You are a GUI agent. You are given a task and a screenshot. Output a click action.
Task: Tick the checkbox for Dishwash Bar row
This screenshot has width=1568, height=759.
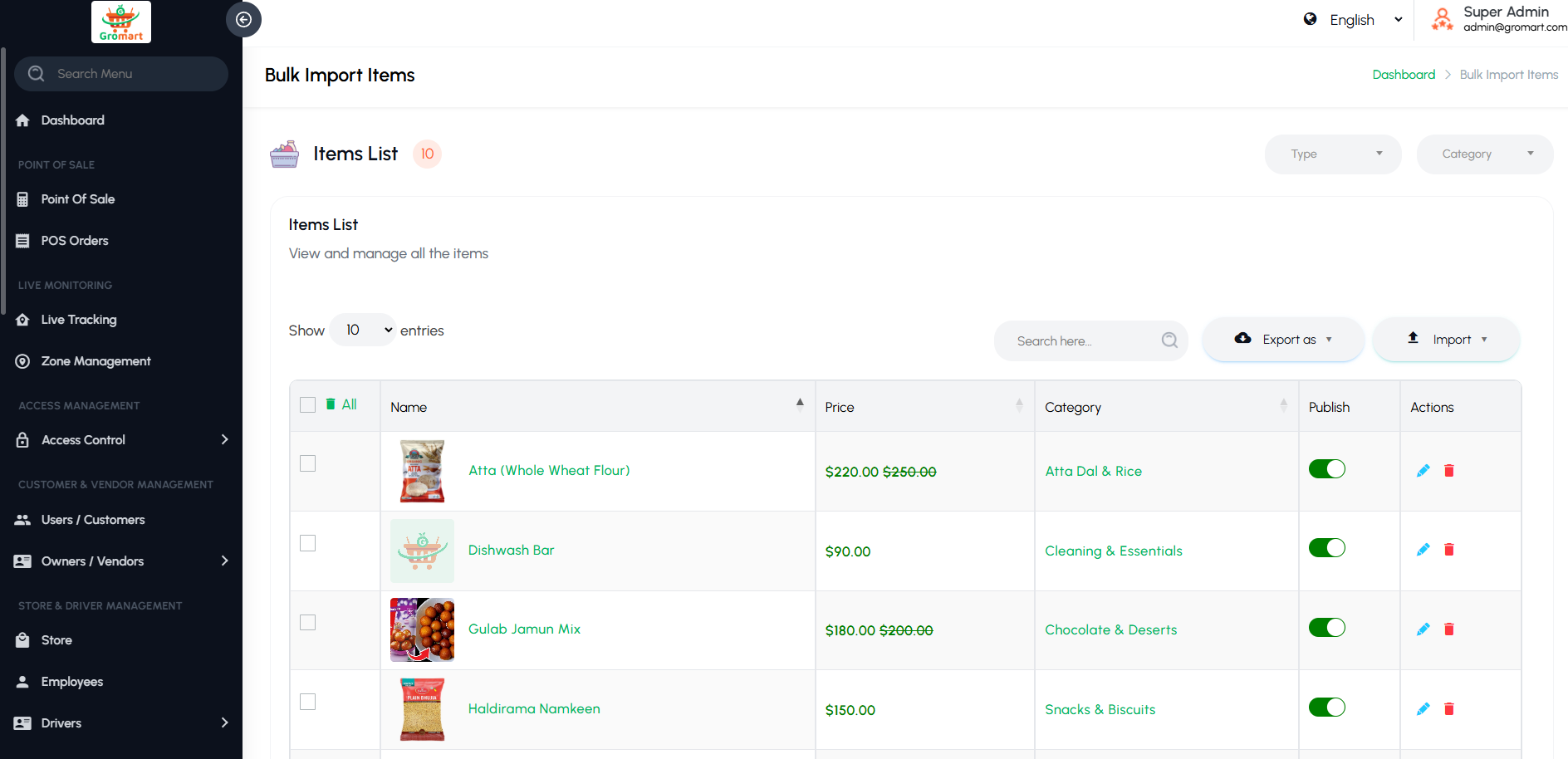pos(308,543)
